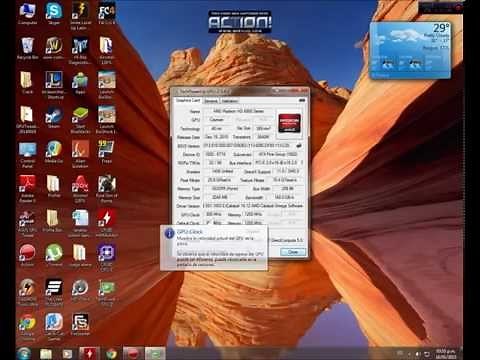Launch the FS Fast Stone desktop shortcut
This screenshot has height=360, width=480.
(x=80, y=324)
